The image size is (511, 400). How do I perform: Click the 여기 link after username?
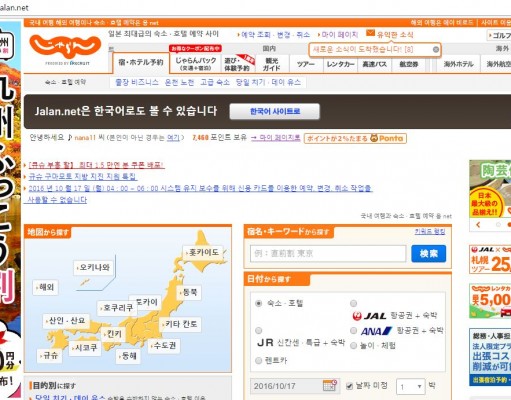173,137
